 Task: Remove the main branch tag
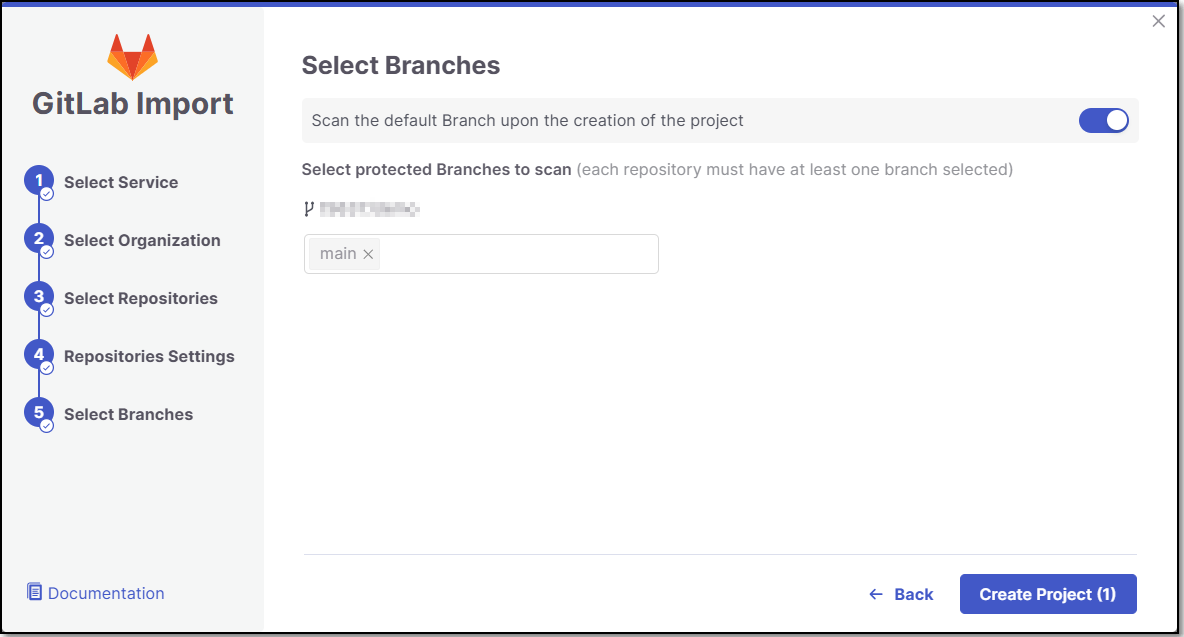click(x=368, y=254)
